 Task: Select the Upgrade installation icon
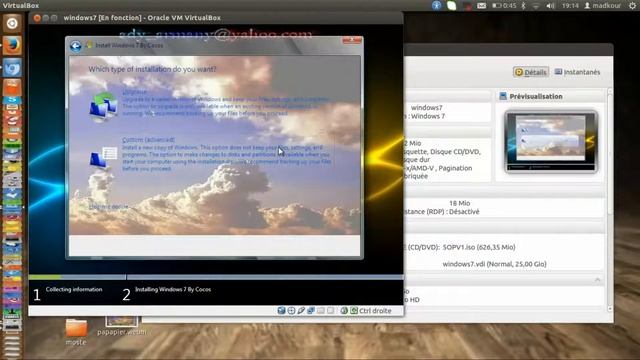103,107
